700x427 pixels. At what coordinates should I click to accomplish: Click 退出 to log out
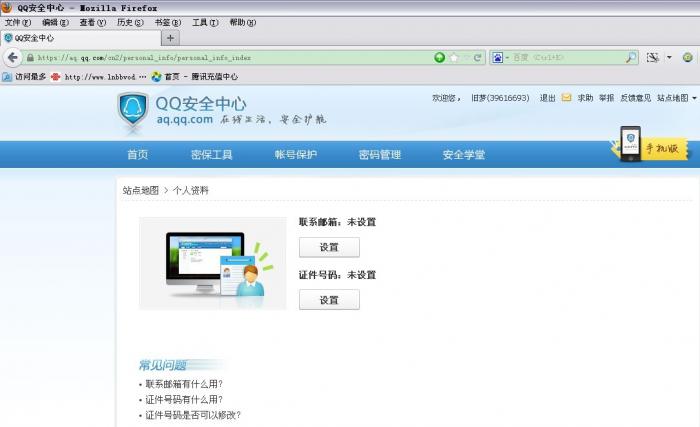tap(547, 98)
